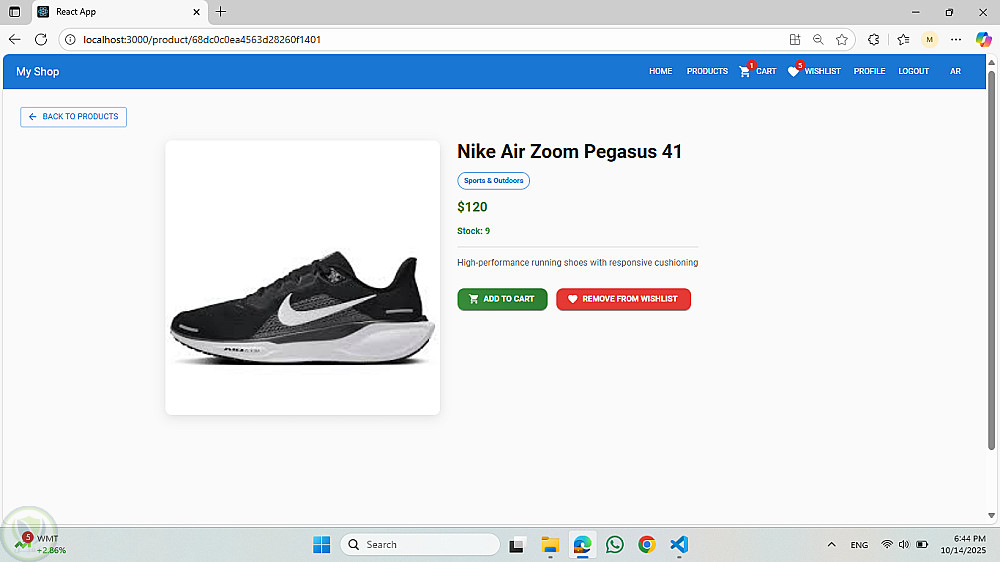This screenshot has height=562, width=1000.
Task: Switch ENG input language
Action: pyautogui.click(x=859, y=545)
